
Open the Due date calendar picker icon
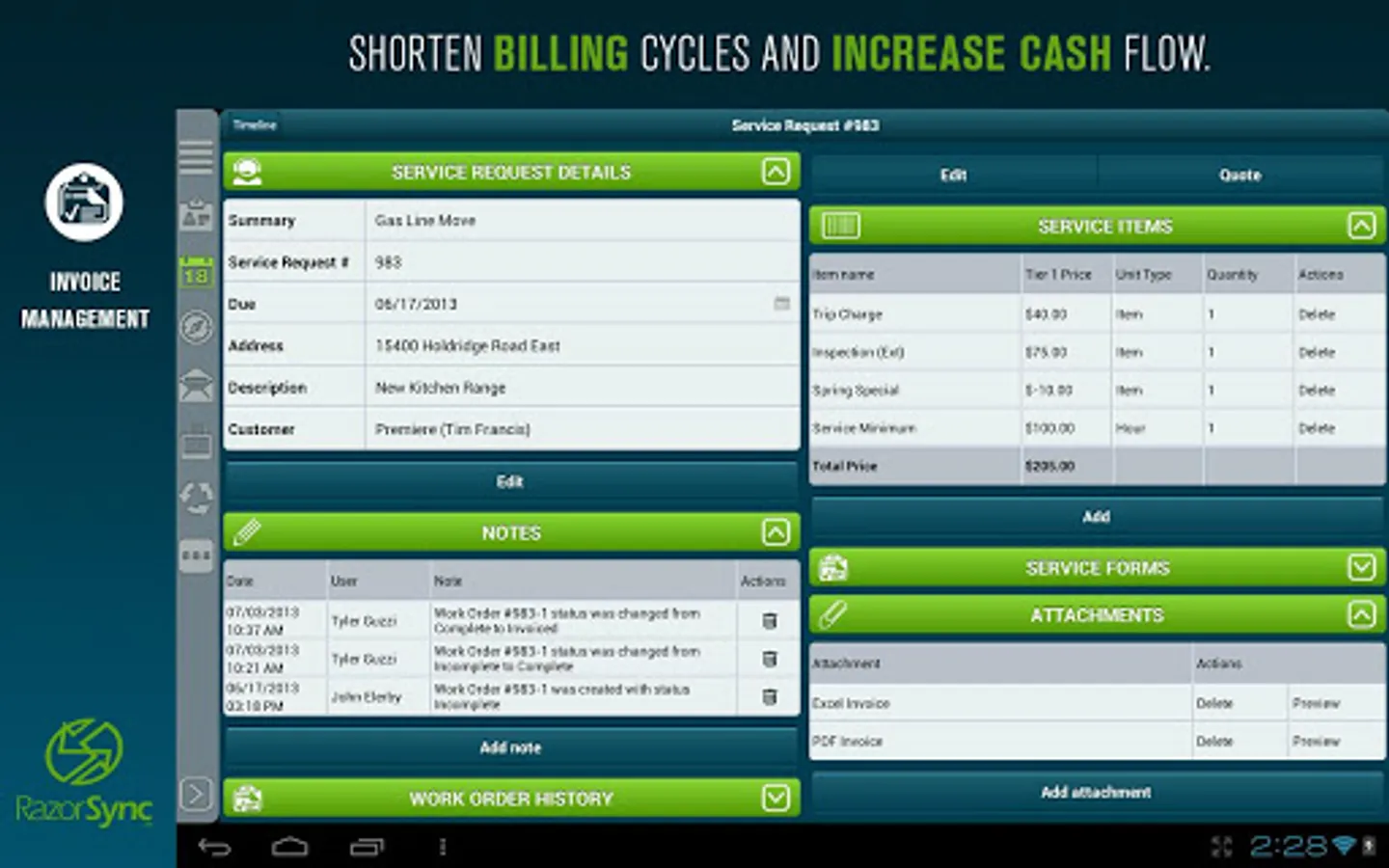[782, 303]
